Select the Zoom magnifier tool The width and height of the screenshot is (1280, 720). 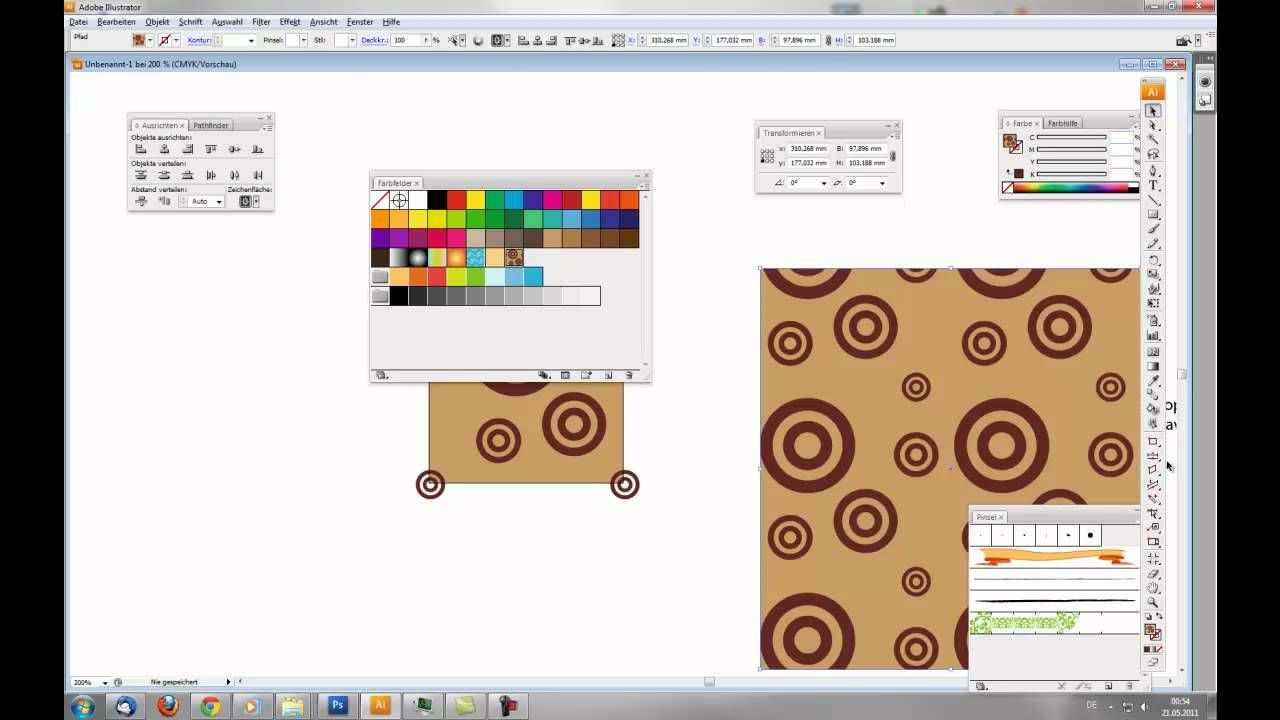point(1153,603)
